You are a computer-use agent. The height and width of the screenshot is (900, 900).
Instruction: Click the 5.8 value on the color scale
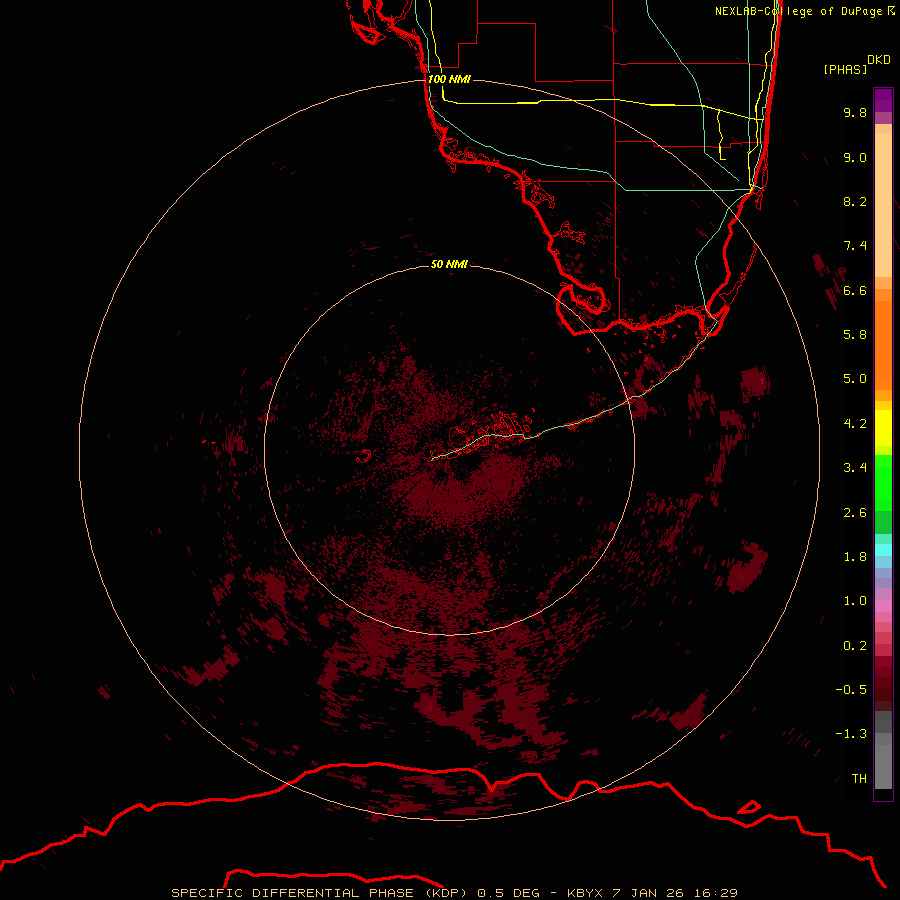pyautogui.click(x=855, y=335)
